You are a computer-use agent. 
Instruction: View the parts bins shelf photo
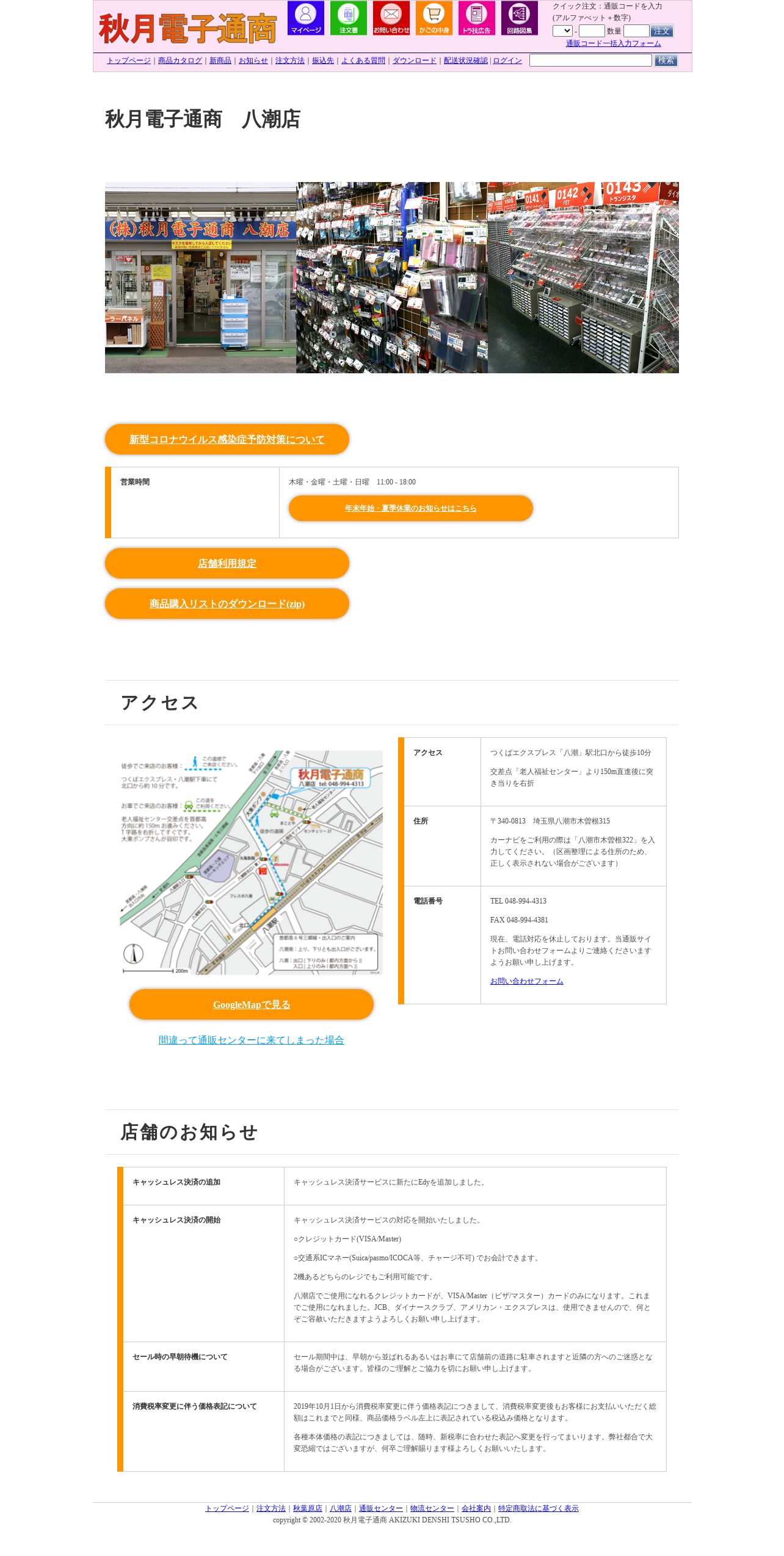coord(583,277)
